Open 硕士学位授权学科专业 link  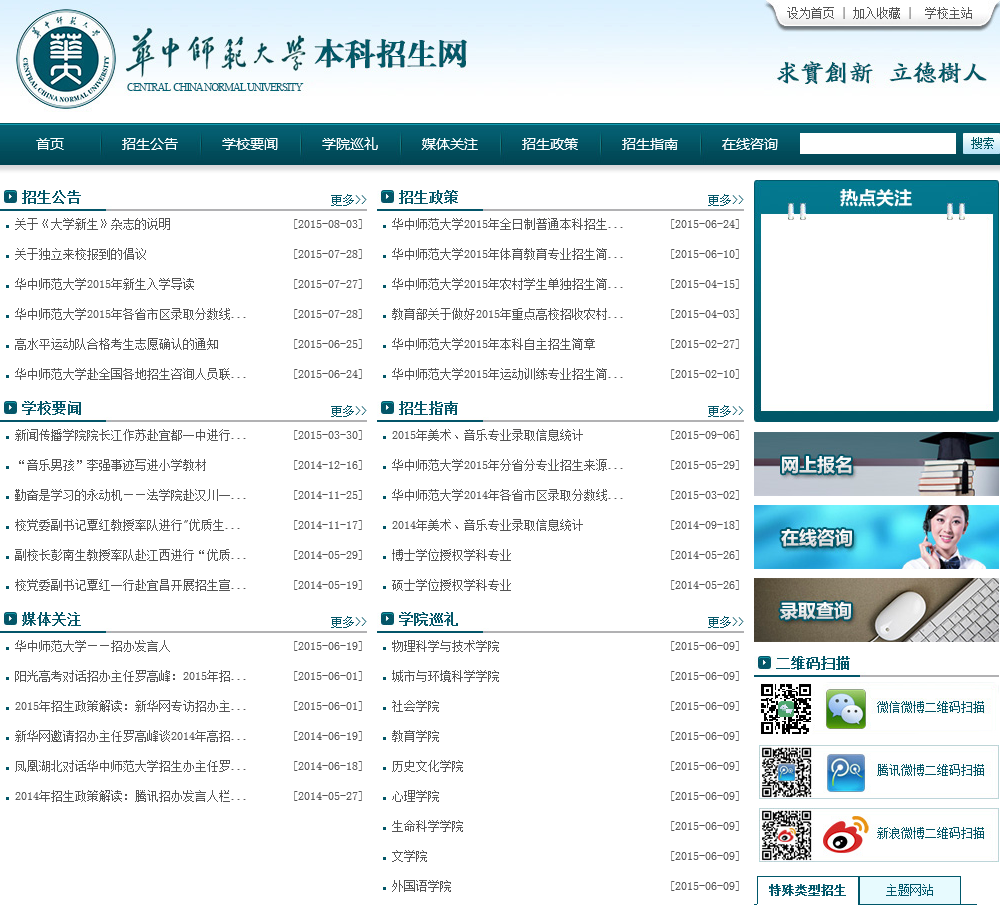(452, 586)
